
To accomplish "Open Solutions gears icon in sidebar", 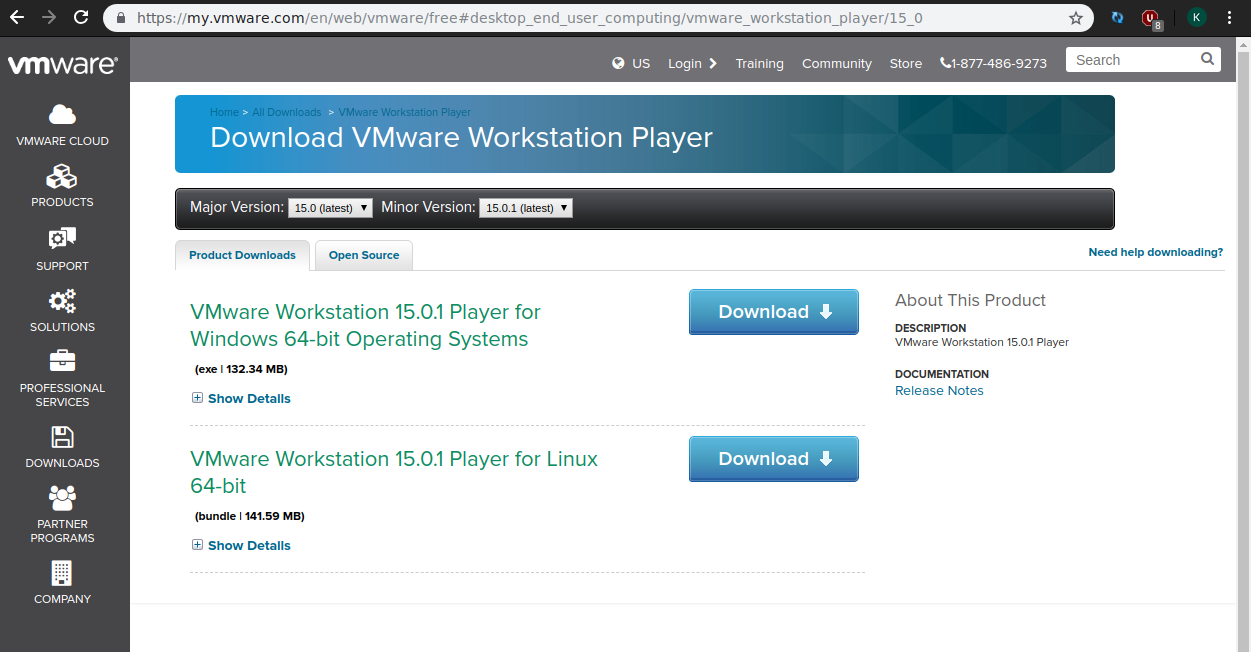I will [x=62, y=301].
